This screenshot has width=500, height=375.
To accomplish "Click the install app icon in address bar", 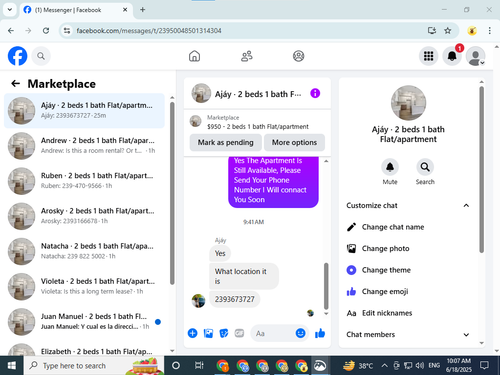I will pos(432,31).
